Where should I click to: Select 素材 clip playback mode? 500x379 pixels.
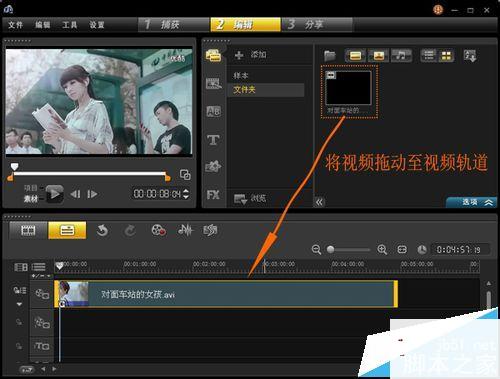click(31, 199)
